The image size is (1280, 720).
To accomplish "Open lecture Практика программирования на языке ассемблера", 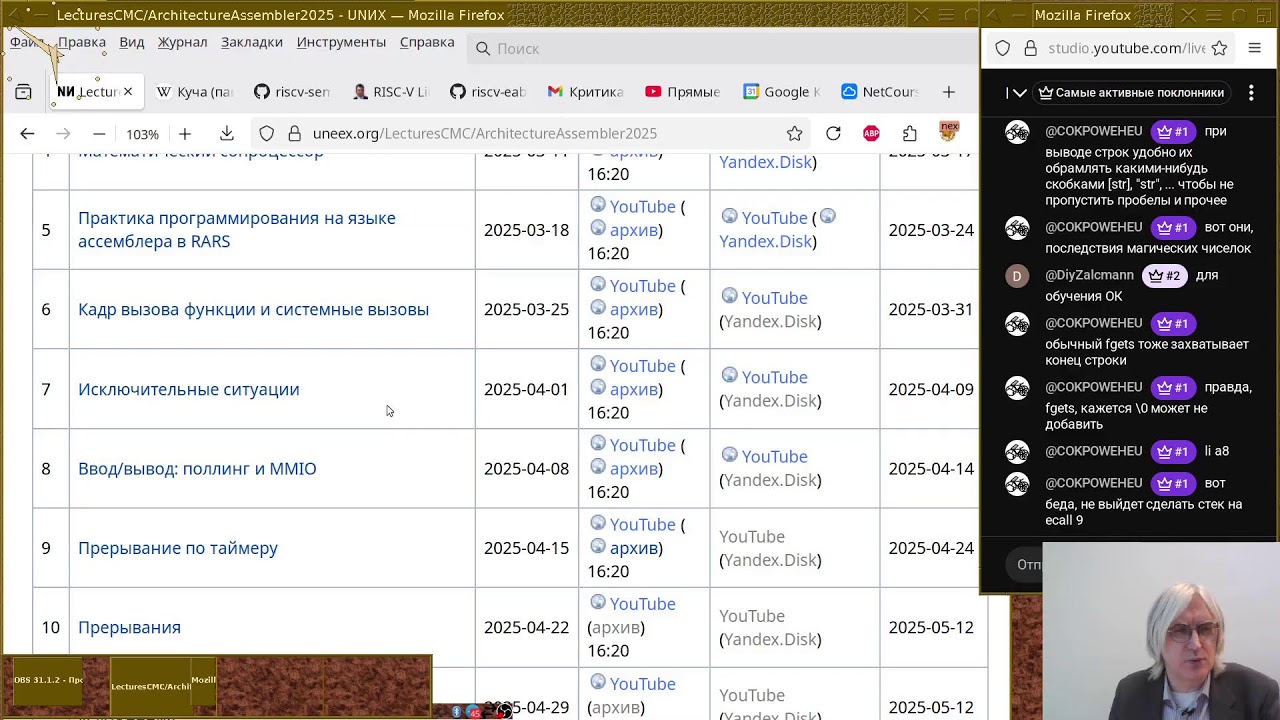I will tap(237, 230).
